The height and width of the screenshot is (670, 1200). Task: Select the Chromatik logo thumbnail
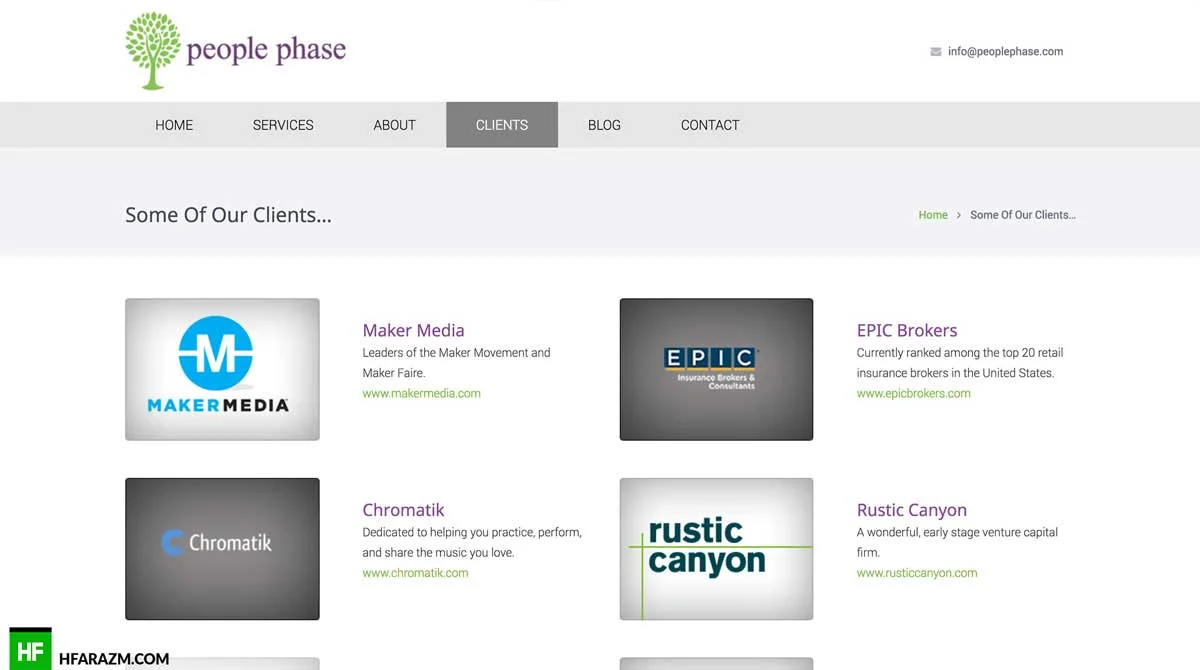(222, 549)
